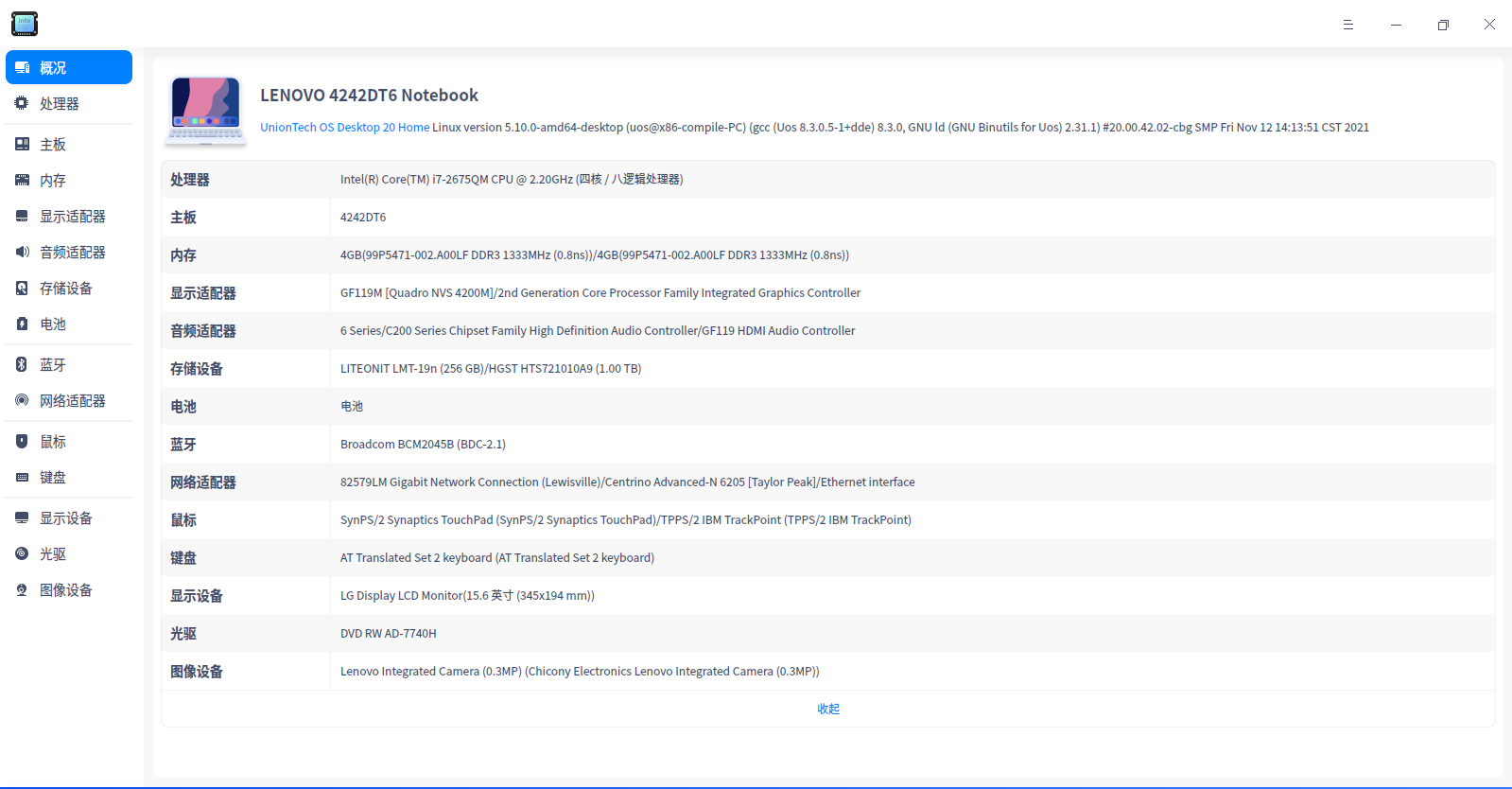Select the LENOVO 4242DT6 Notebook title
The width and height of the screenshot is (1512, 789).
point(370,96)
